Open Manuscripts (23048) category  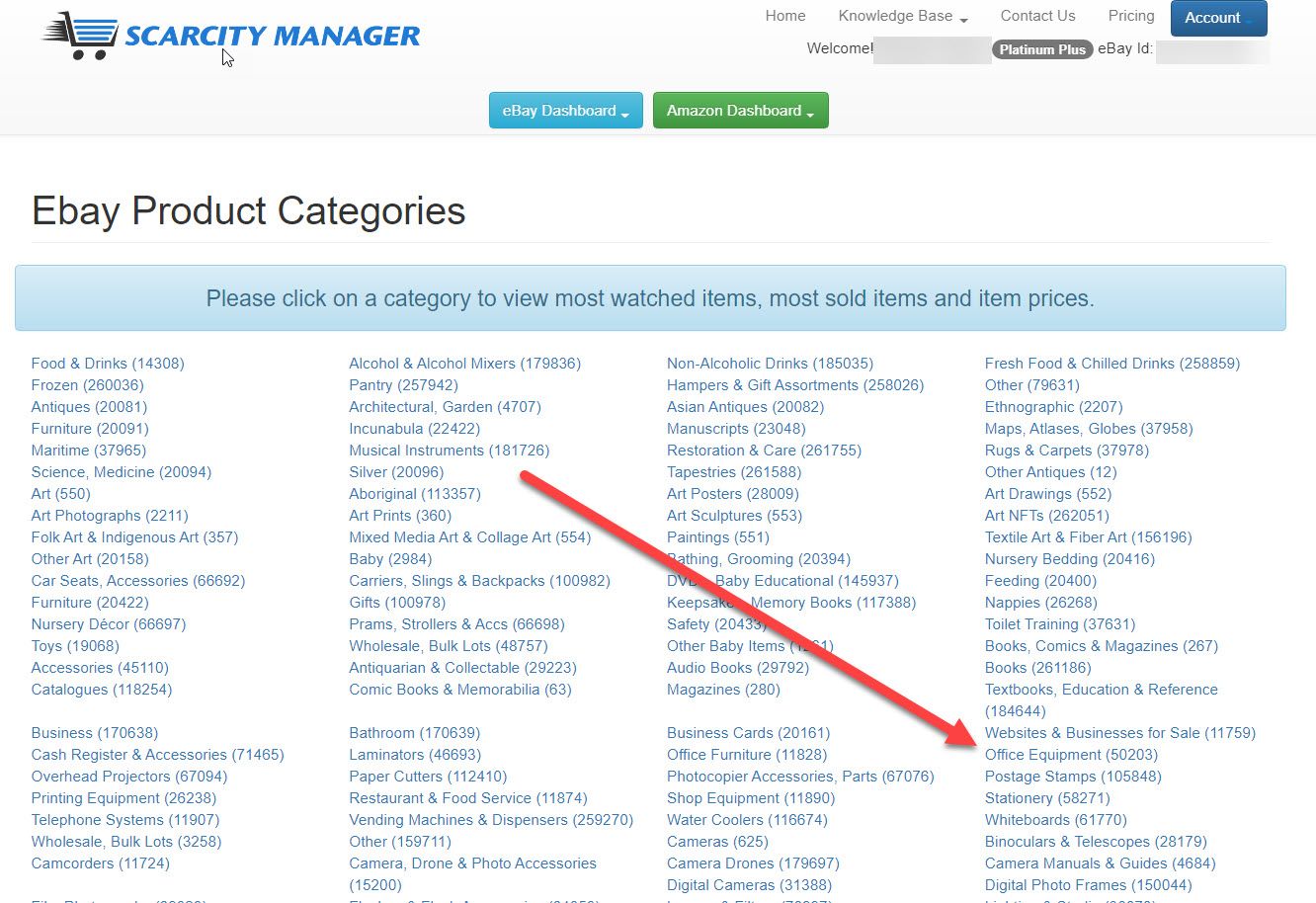pos(736,429)
